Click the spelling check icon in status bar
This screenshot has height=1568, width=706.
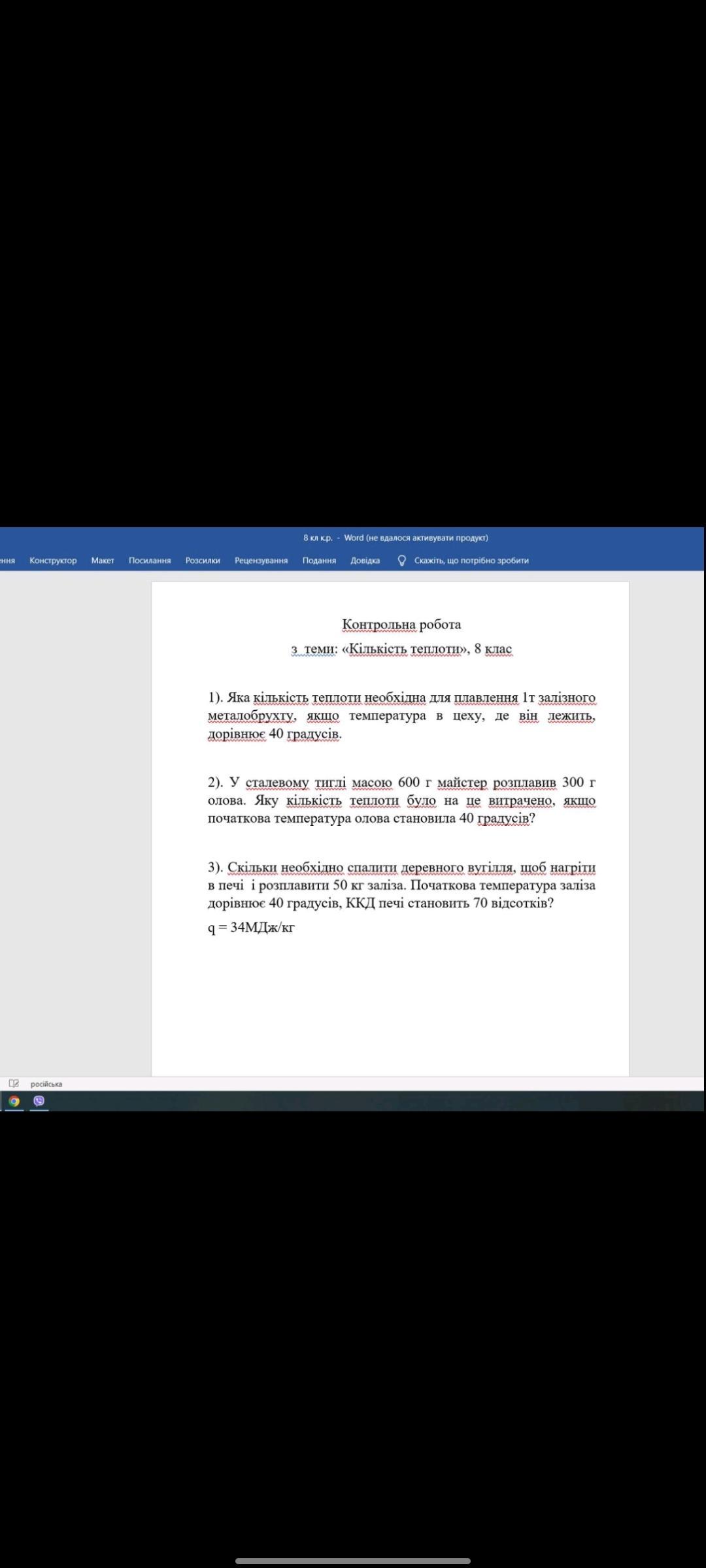coord(14,1083)
